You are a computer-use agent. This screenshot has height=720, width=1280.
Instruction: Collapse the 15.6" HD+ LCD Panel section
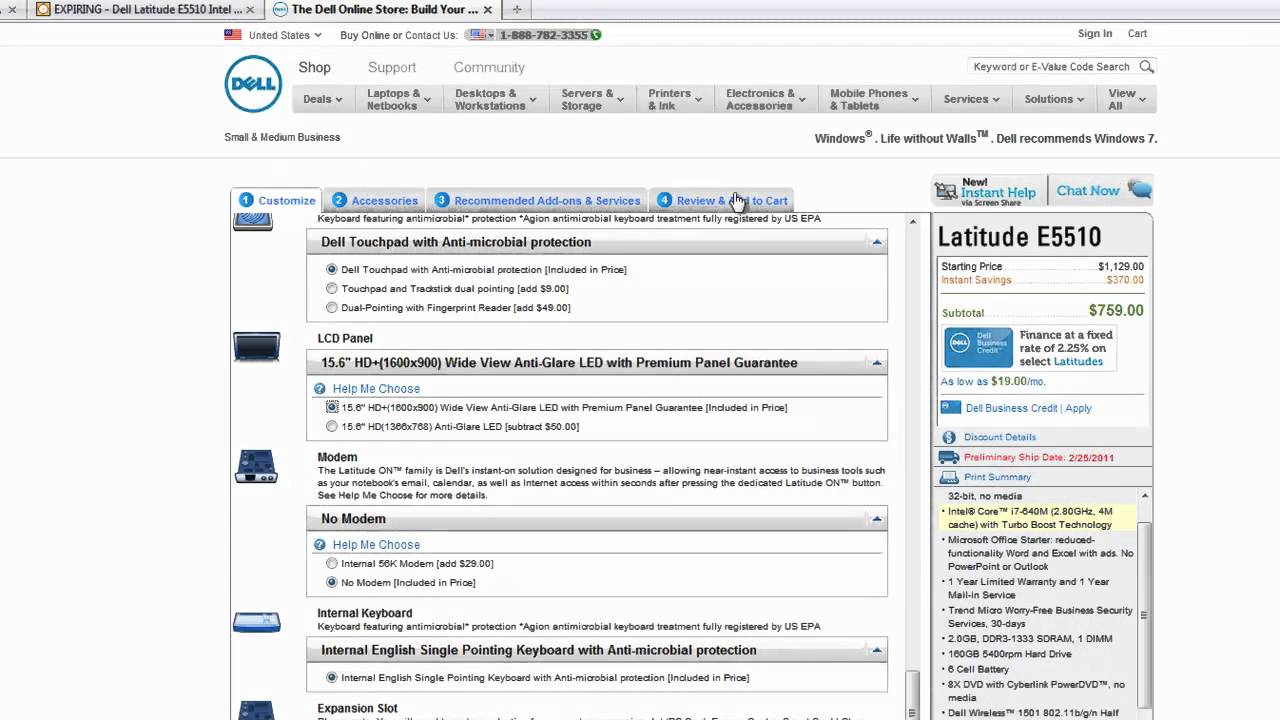[x=877, y=363]
